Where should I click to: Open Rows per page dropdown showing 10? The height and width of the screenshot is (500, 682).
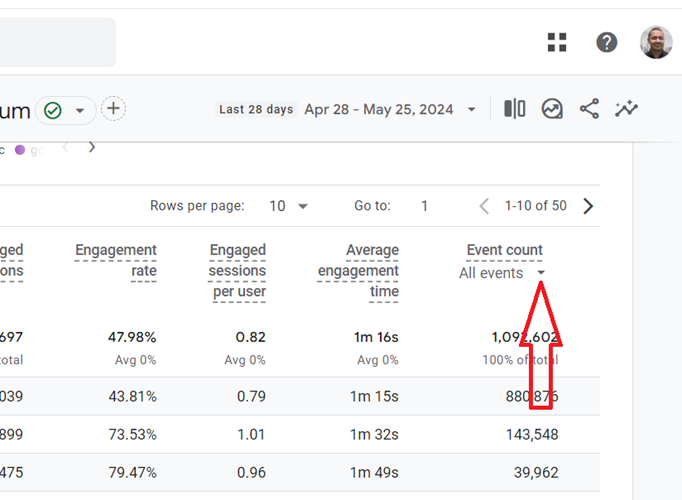click(288, 206)
